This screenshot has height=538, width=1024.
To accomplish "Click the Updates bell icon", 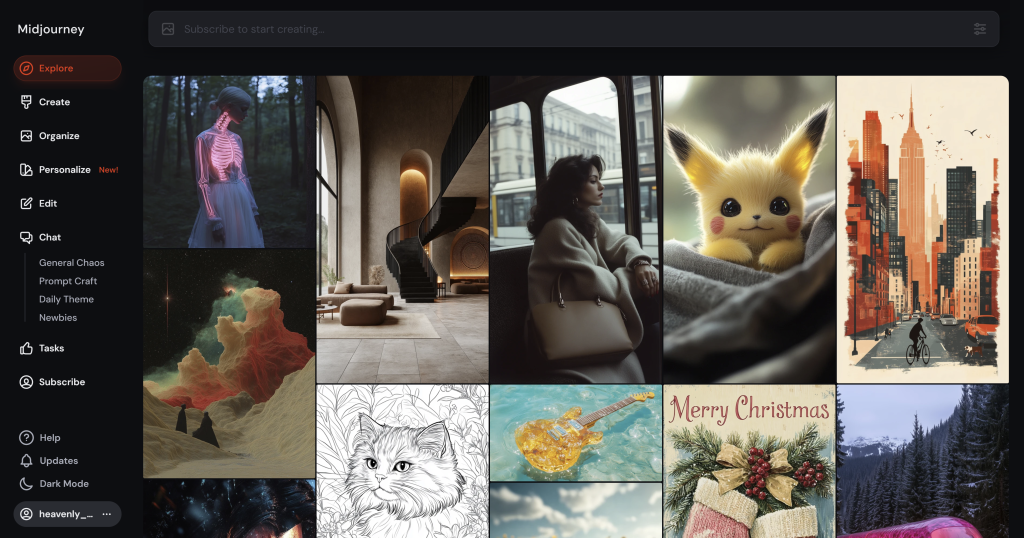I will pos(26,460).
